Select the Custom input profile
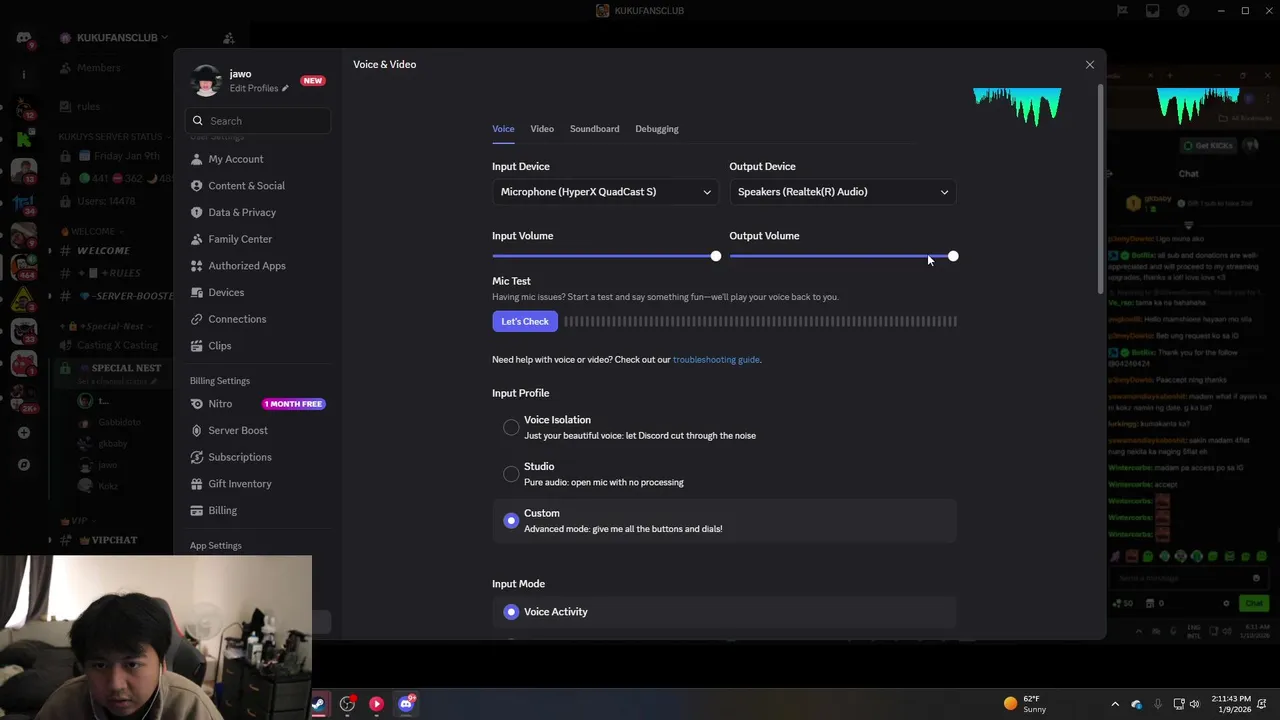Screen dimensions: 1280x720 point(511,521)
